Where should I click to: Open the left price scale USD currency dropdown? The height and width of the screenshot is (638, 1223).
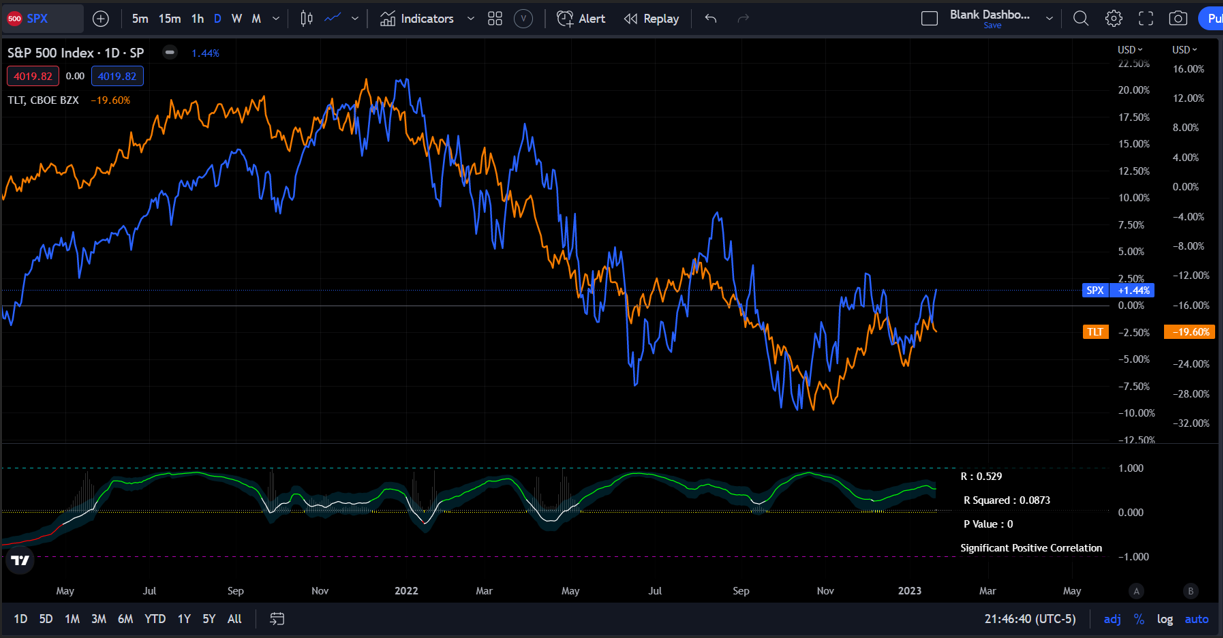point(1131,50)
